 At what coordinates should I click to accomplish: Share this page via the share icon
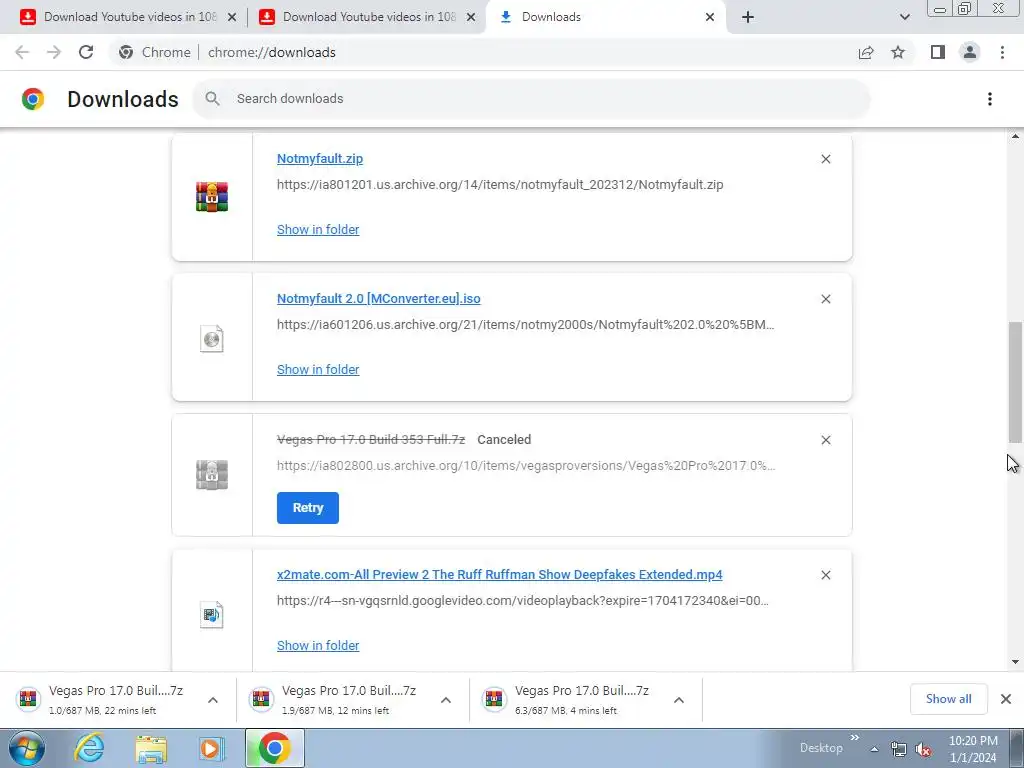[866, 52]
